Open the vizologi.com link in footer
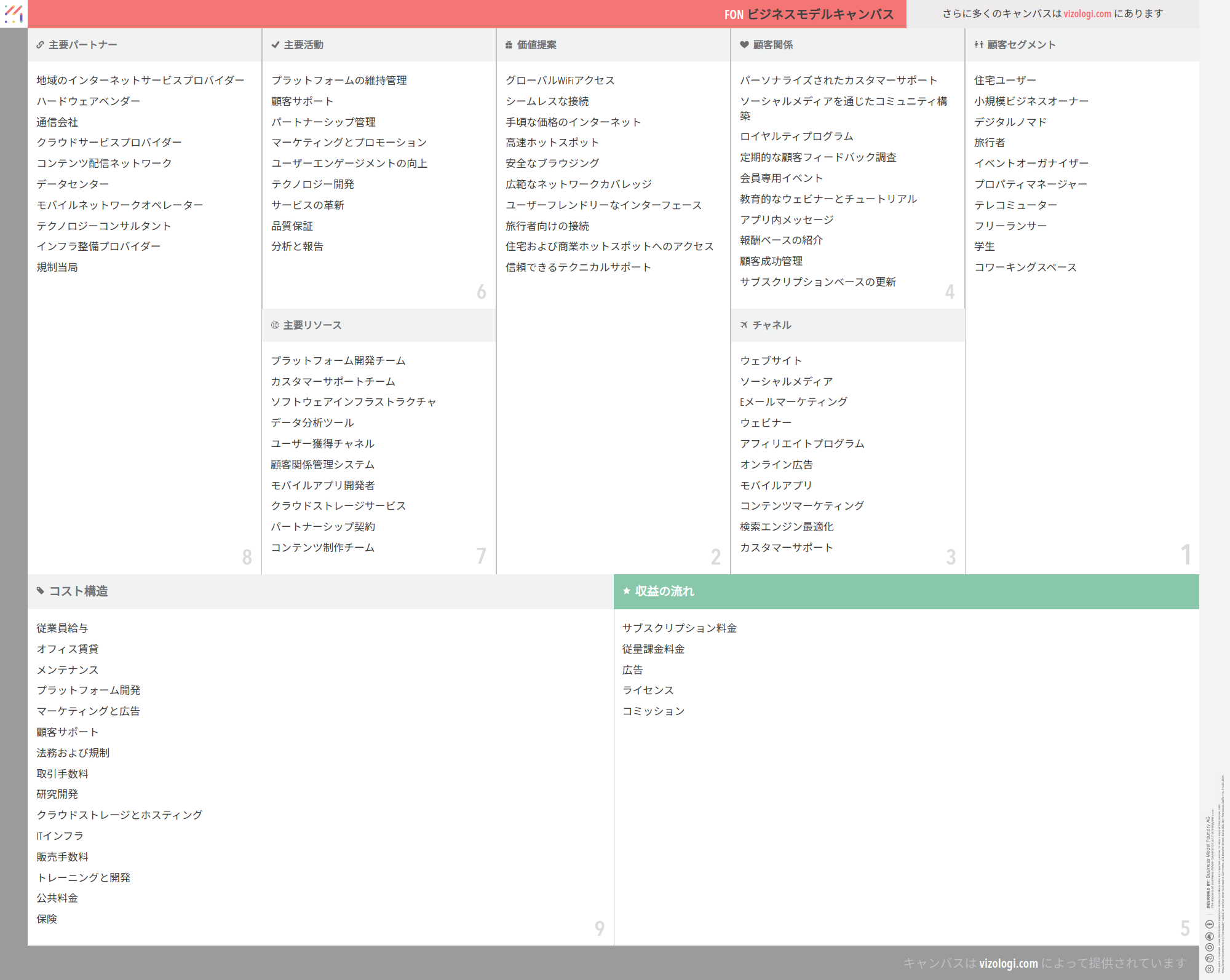This screenshot has height=980, width=1230. [1008, 963]
